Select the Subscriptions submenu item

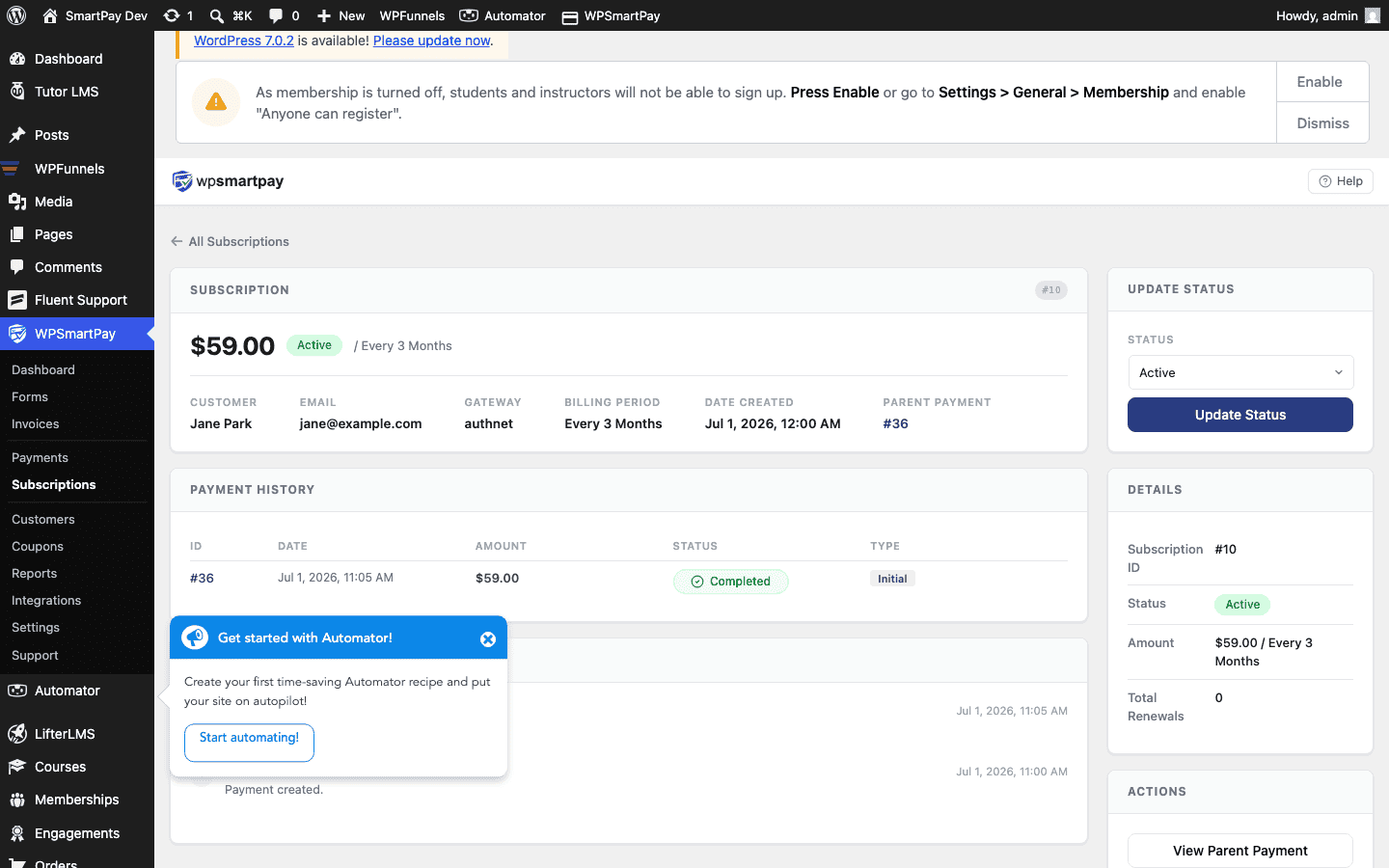coord(54,484)
